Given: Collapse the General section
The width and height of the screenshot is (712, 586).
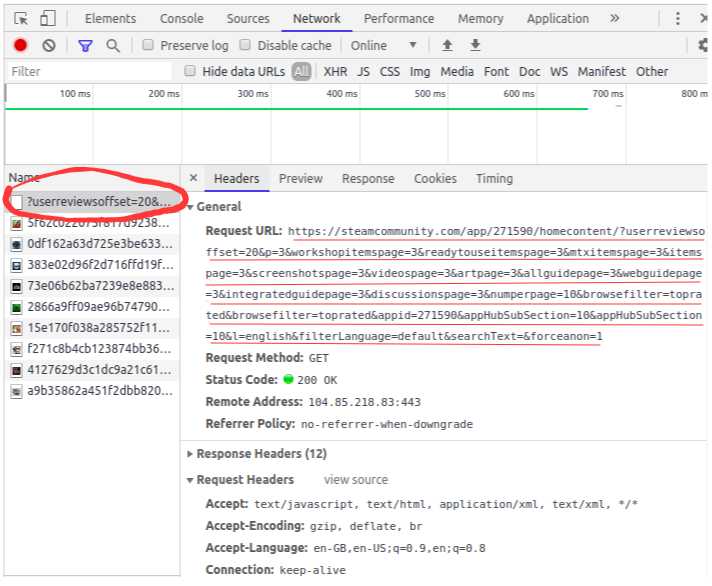Looking at the screenshot, I should coord(190,207).
